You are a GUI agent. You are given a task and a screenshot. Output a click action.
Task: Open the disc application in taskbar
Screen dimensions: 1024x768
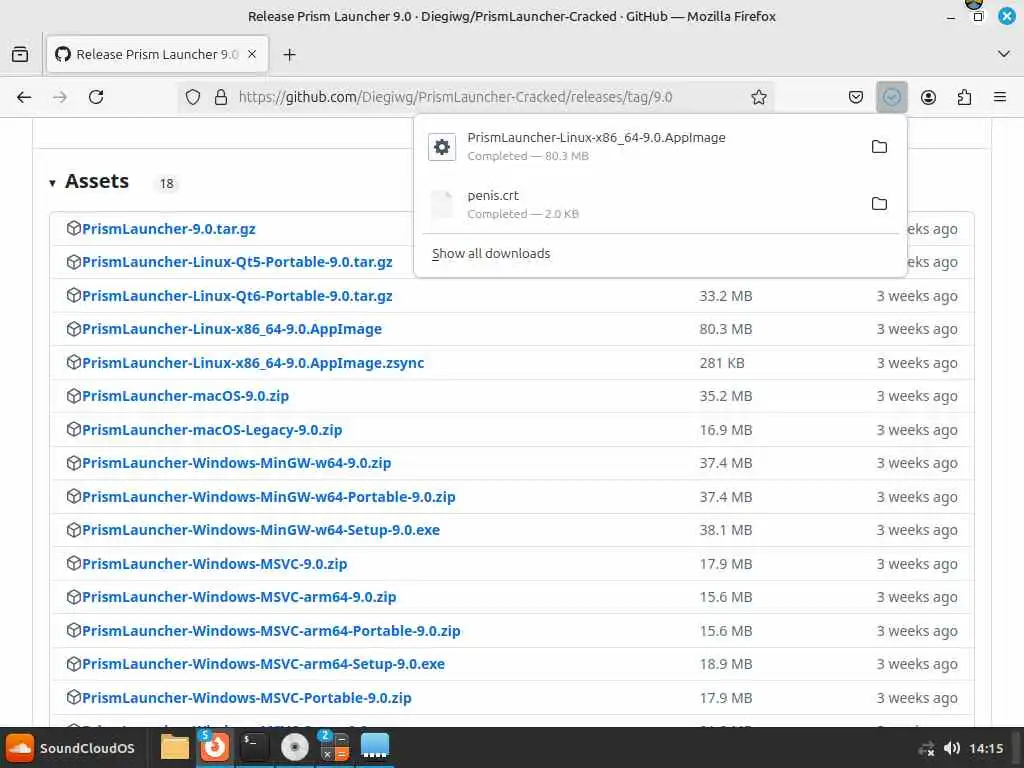[x=295, y=748]
